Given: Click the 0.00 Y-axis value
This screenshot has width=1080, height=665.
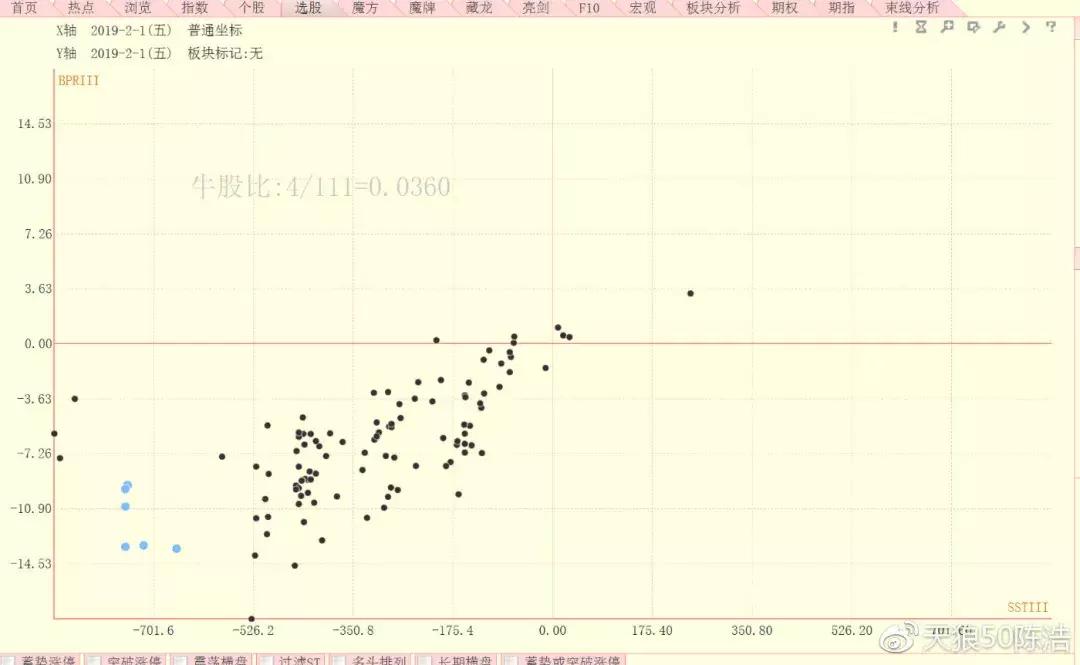Looking at the screenshot, I should [x=38, y=344].
